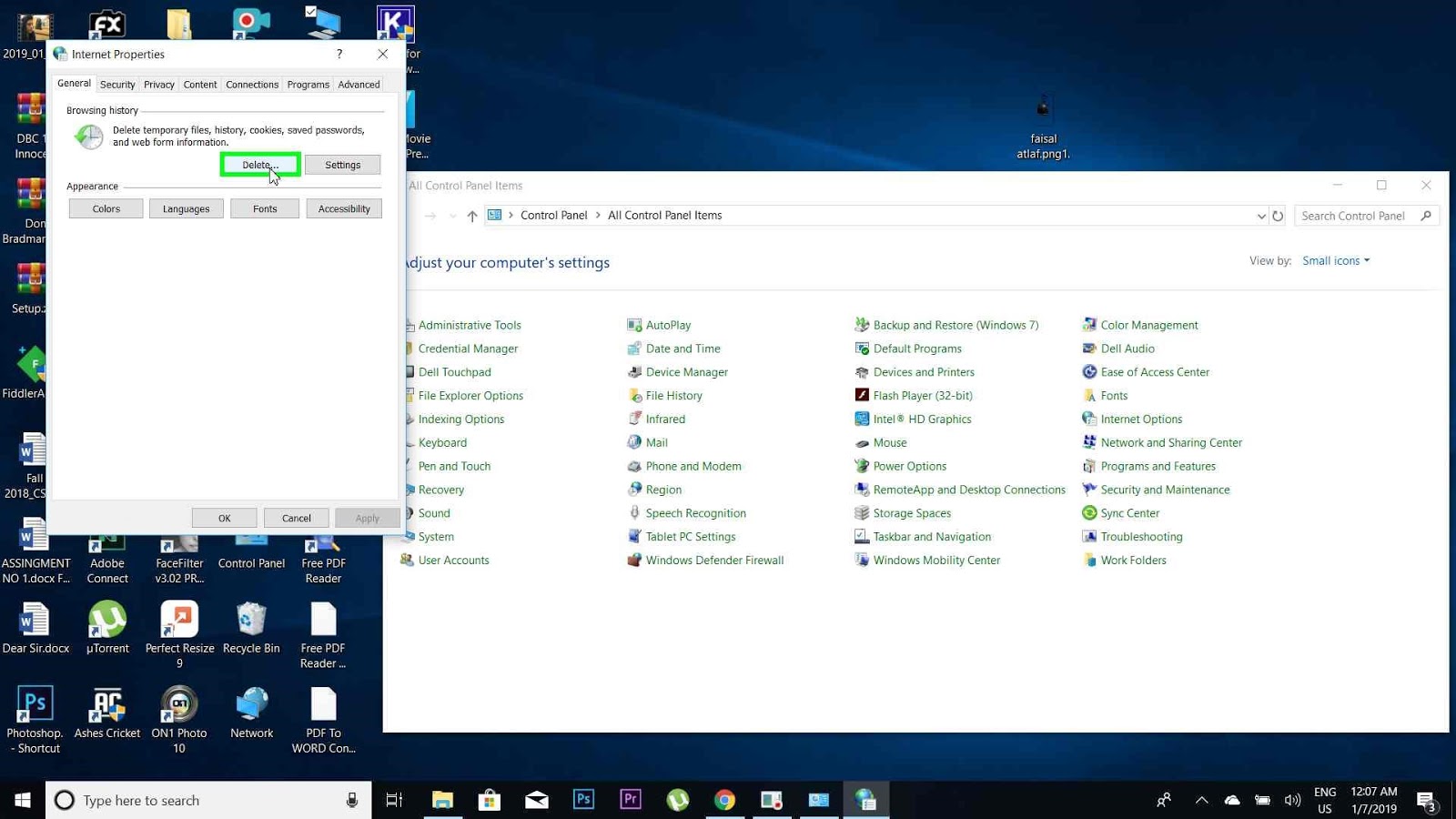Open Troubleshooting in Control Panel
The image size is (1456, 819).
1142,536
